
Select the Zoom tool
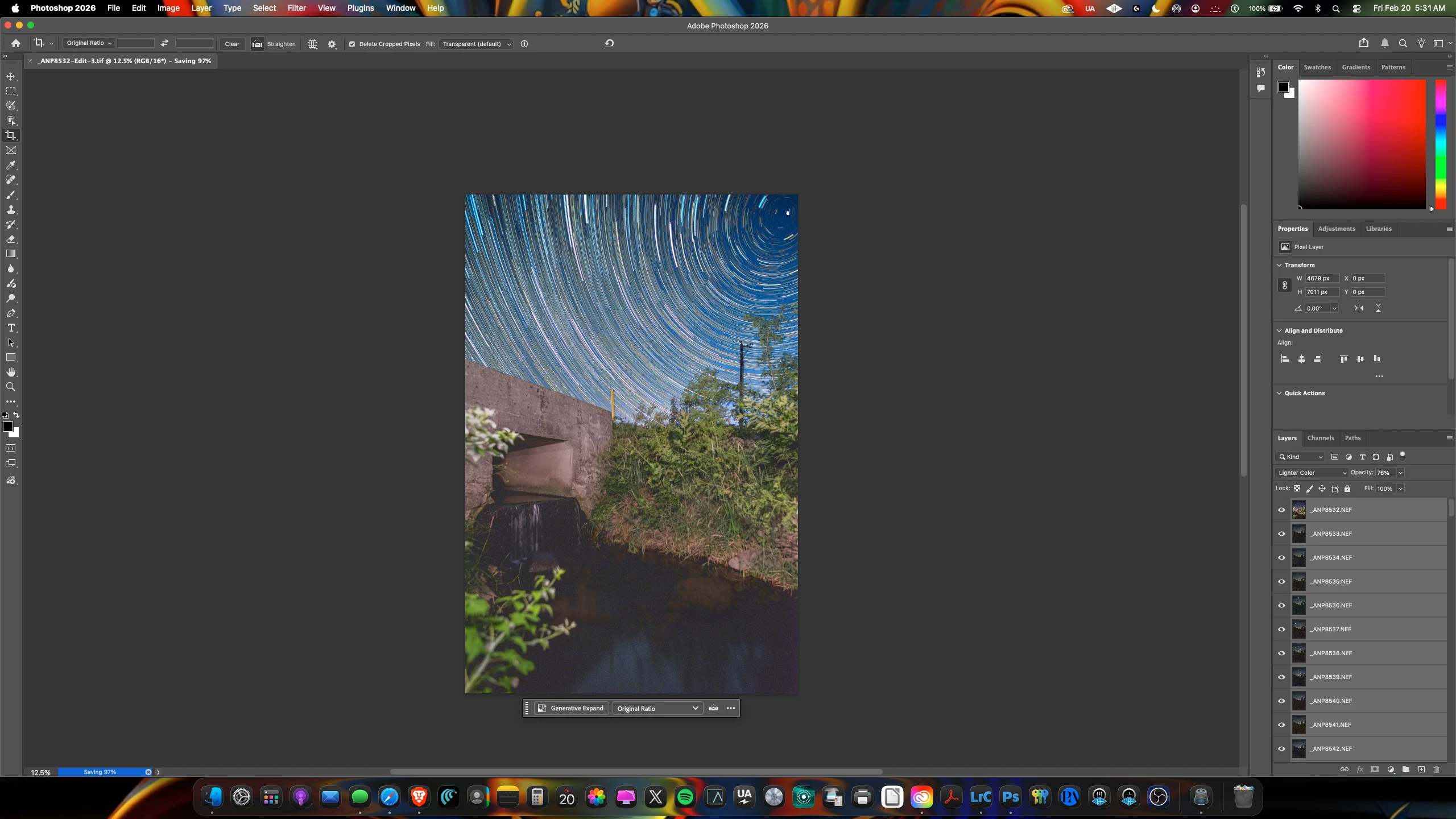pos(11,387)
